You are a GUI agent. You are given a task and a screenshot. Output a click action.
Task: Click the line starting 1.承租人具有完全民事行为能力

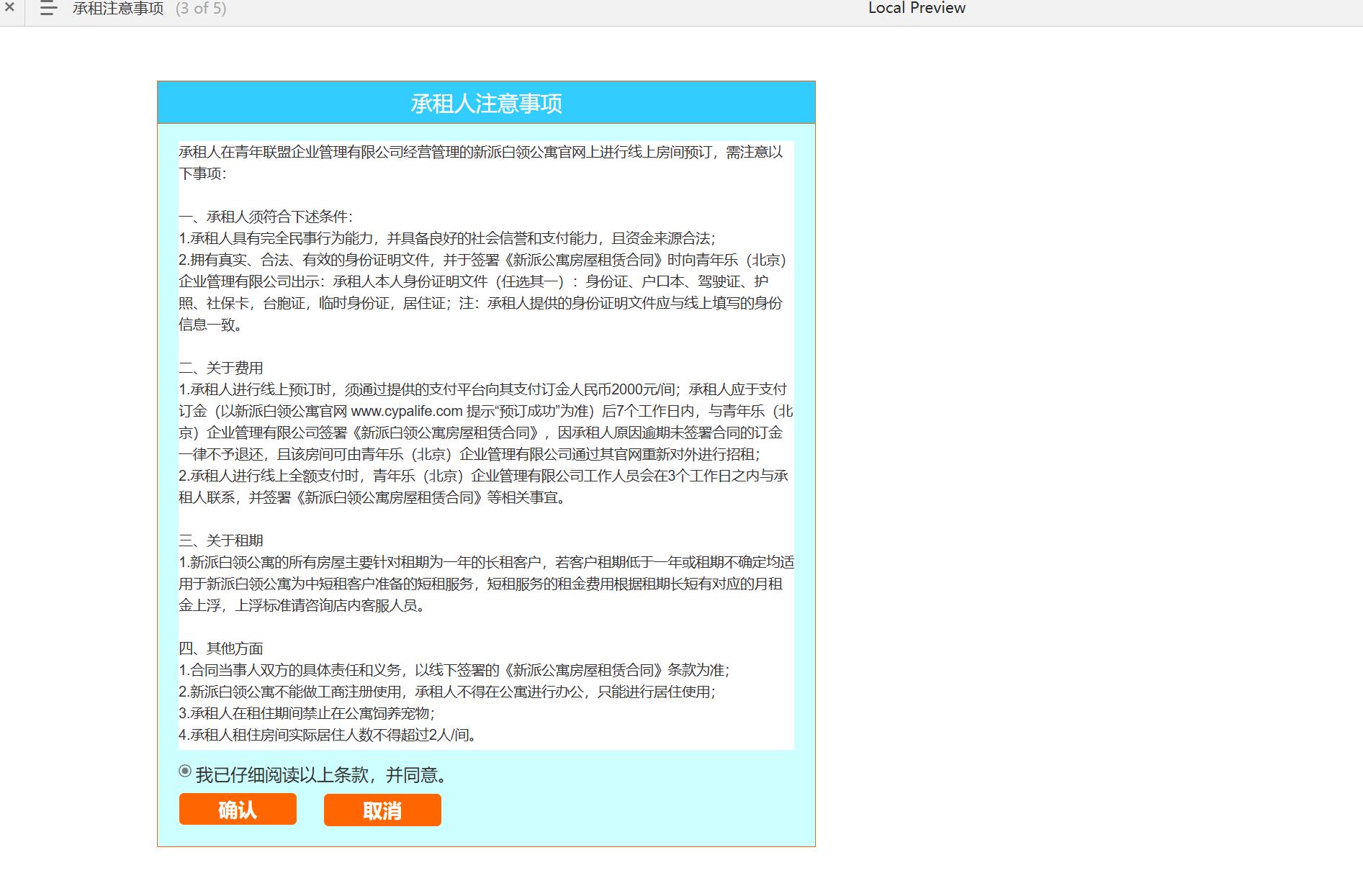447,238
